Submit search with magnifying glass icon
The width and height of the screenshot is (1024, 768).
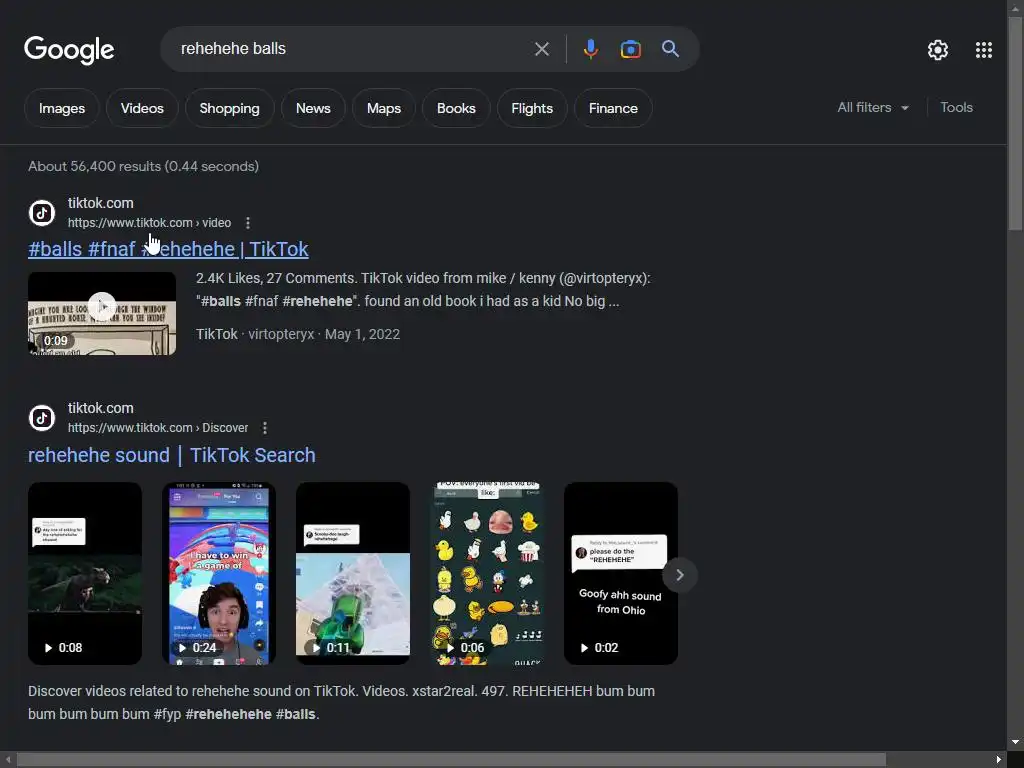click(x=670, y=49)
